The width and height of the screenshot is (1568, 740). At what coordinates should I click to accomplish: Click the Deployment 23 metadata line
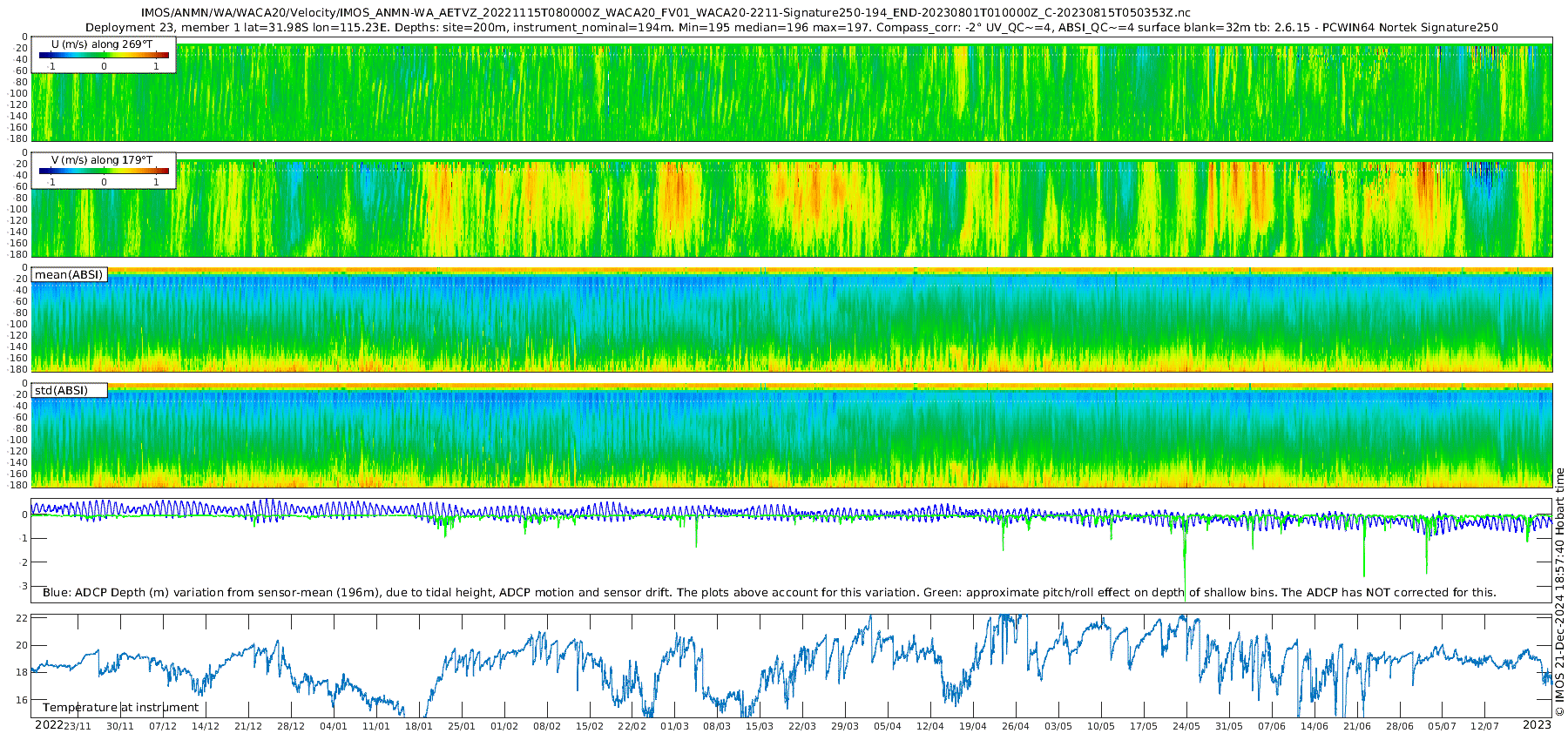tap(791, 27)
